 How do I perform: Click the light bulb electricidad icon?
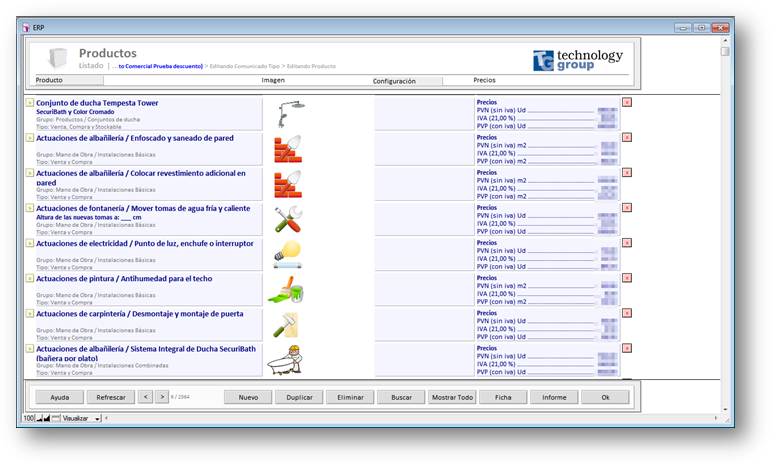coord(288,254)
